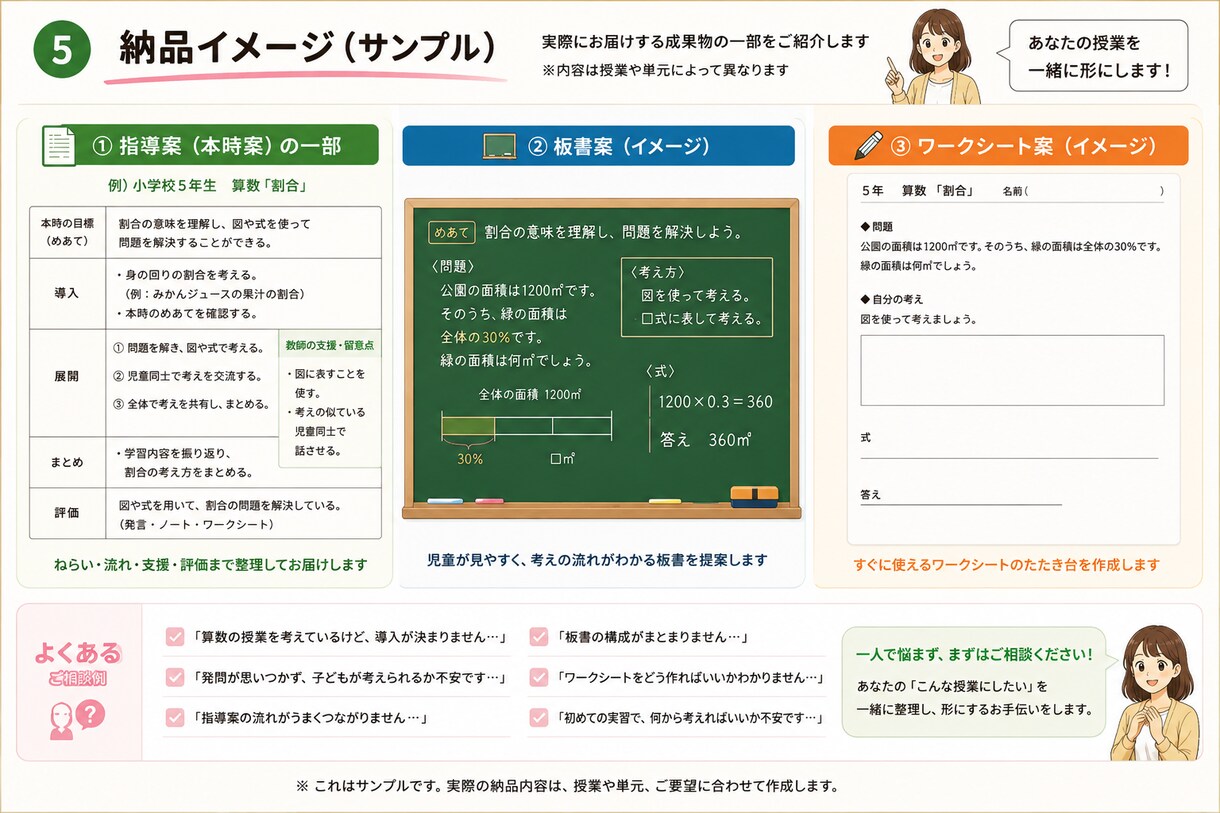Click the person with question mark consultation icon

click(77, 717)
